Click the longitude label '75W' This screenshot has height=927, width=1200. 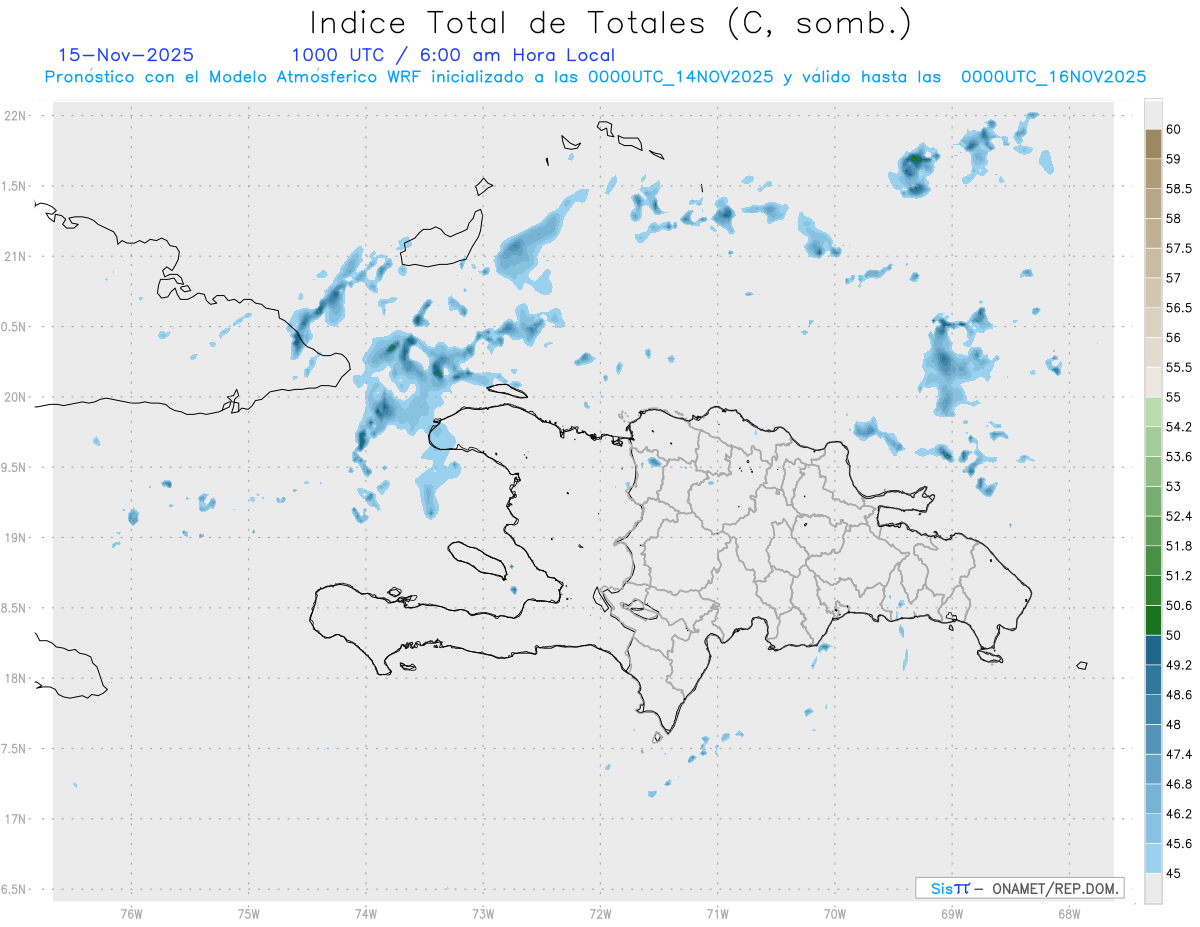coord(249,913)
